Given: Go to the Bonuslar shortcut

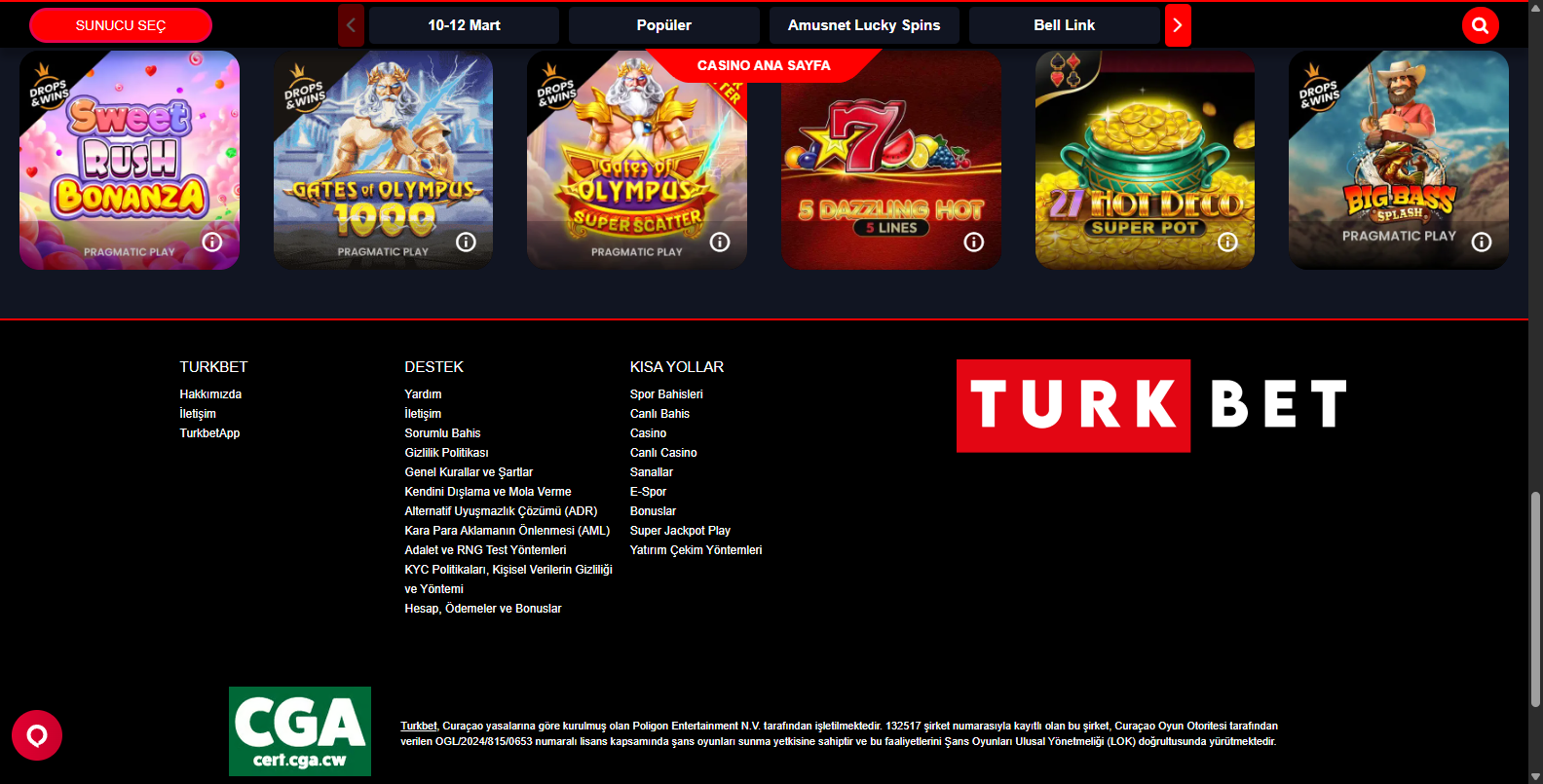Looking at the screenshot, I should (653, 511).
